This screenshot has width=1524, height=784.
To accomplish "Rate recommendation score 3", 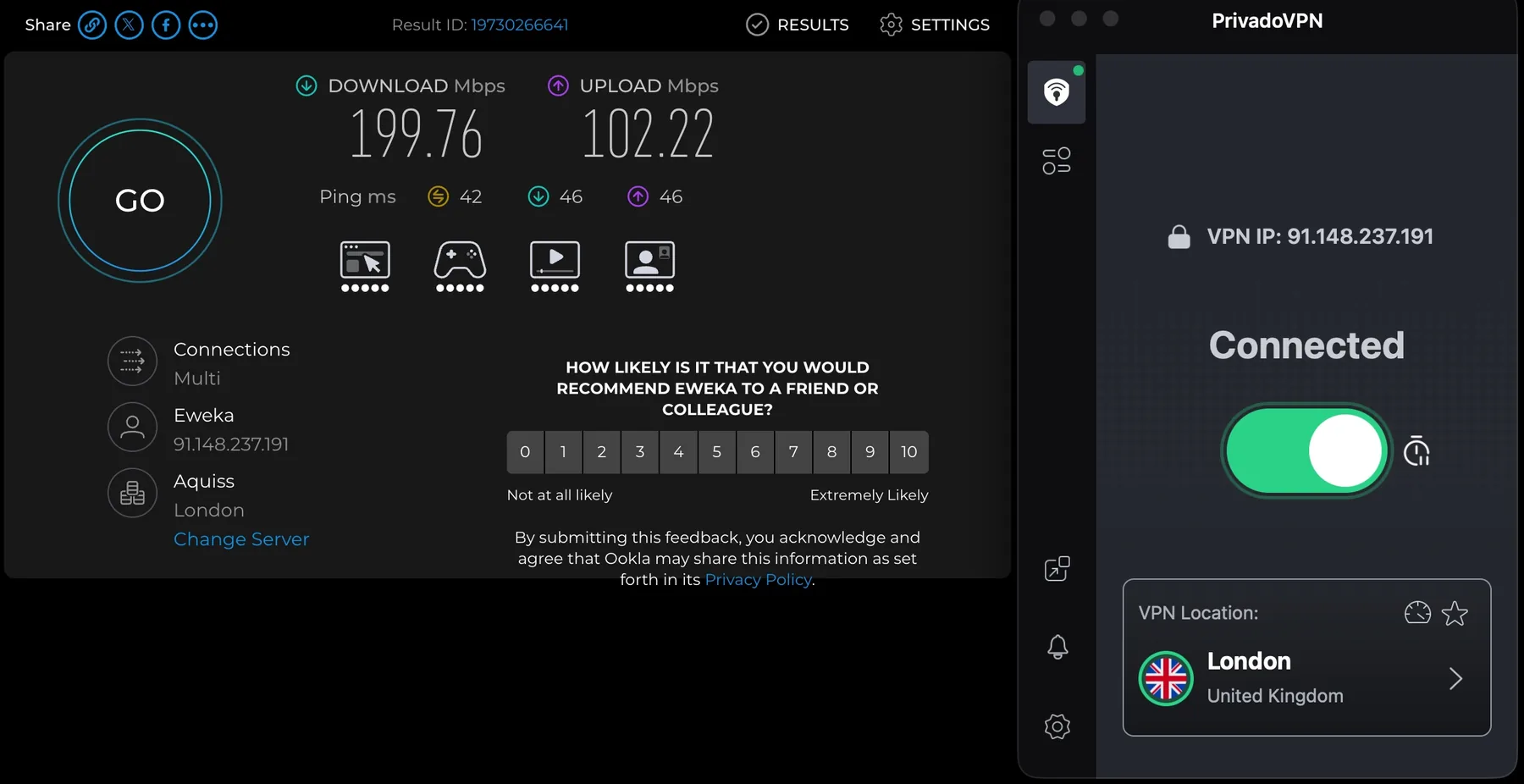I will click(640, 452).
